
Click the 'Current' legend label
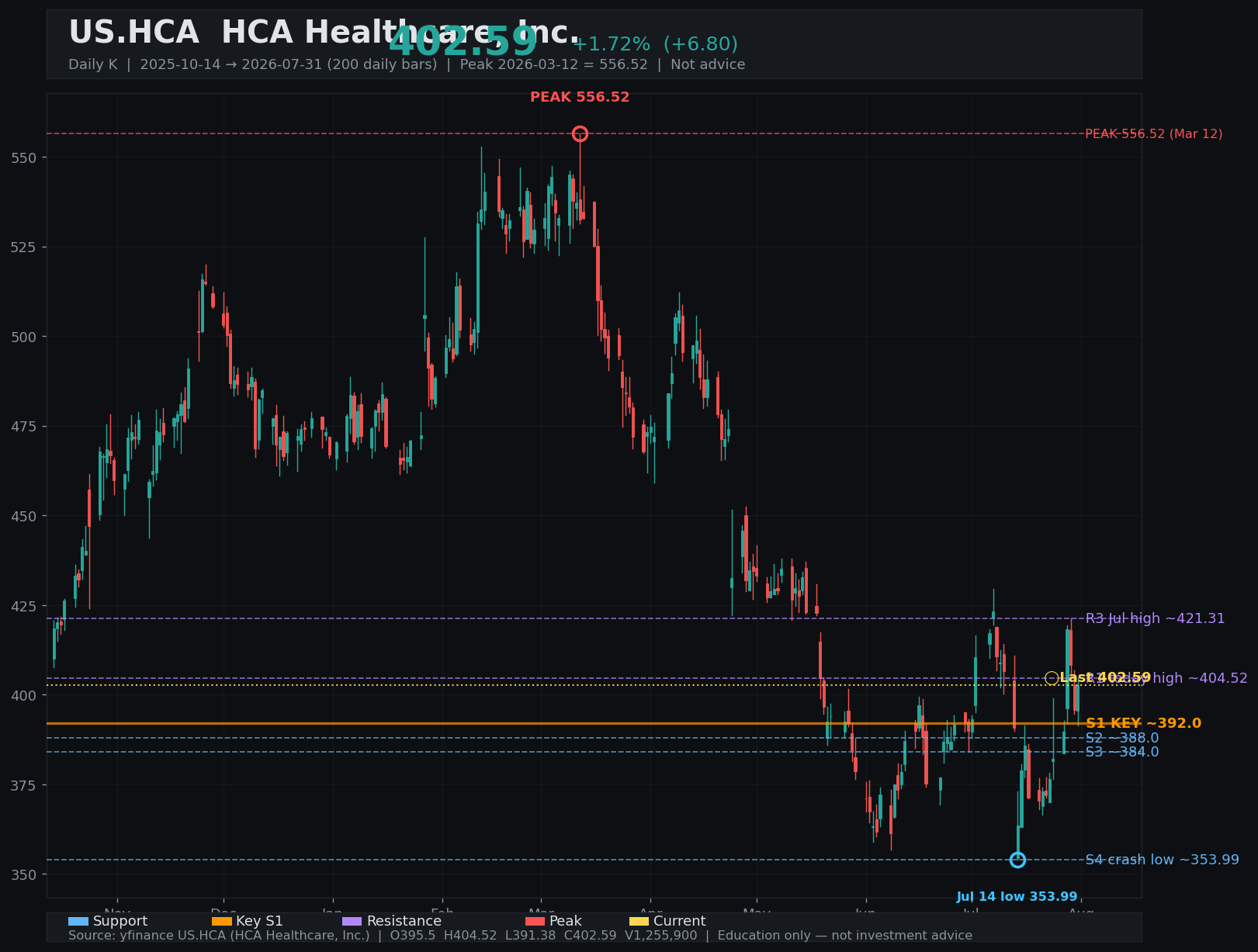pos(680,921)
